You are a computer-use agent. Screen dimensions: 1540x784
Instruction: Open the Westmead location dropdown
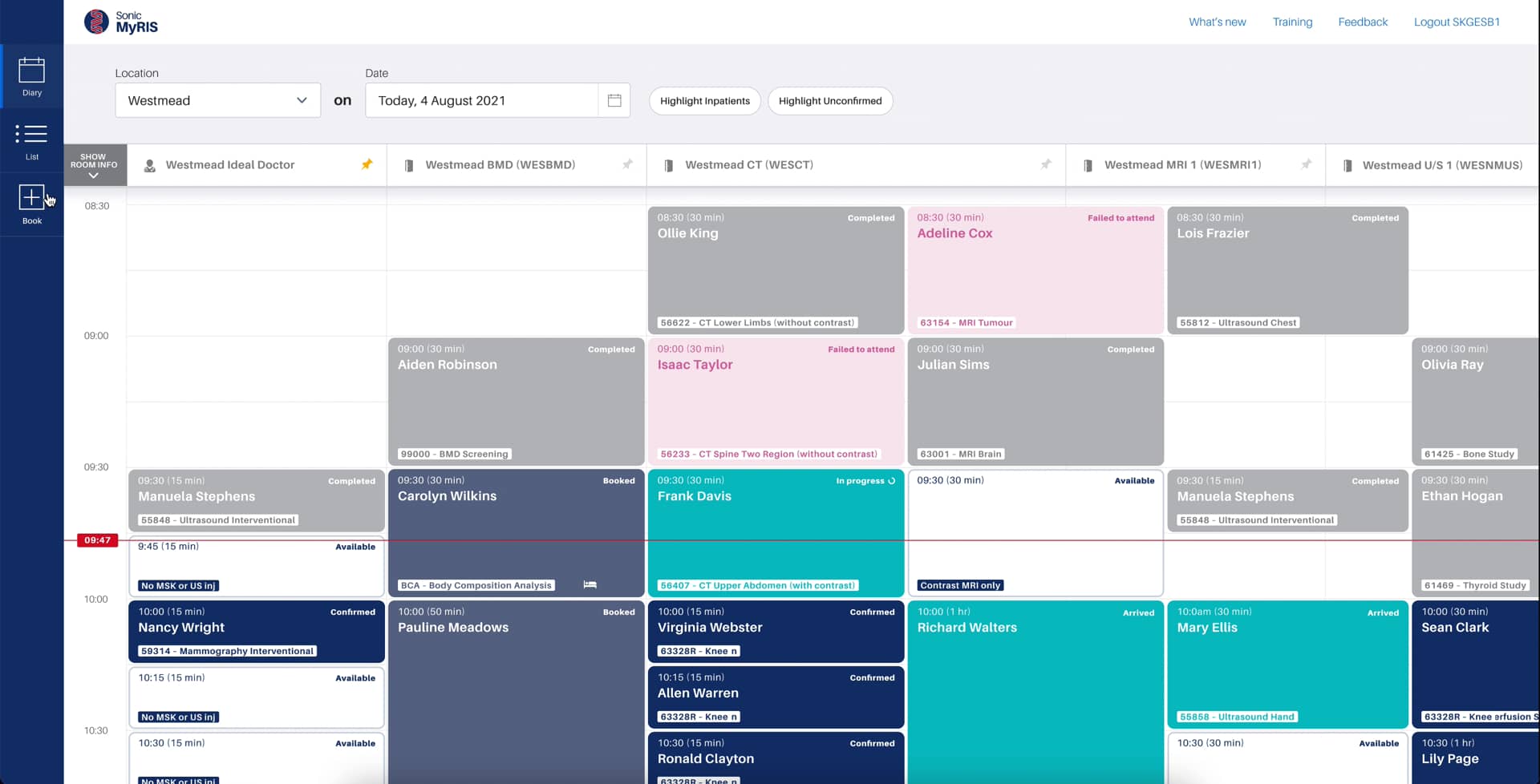[x=217, y=100]
